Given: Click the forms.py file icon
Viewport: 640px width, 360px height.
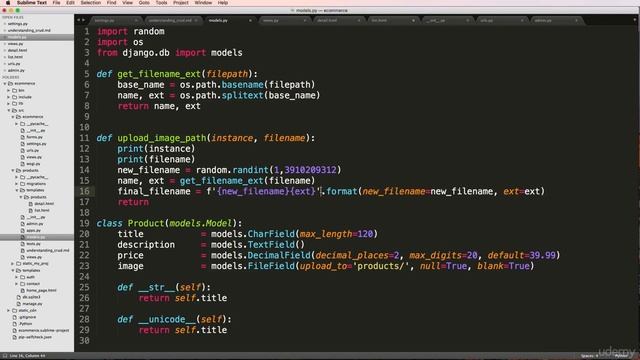Looking at the screenshot, I should (23, 137).
